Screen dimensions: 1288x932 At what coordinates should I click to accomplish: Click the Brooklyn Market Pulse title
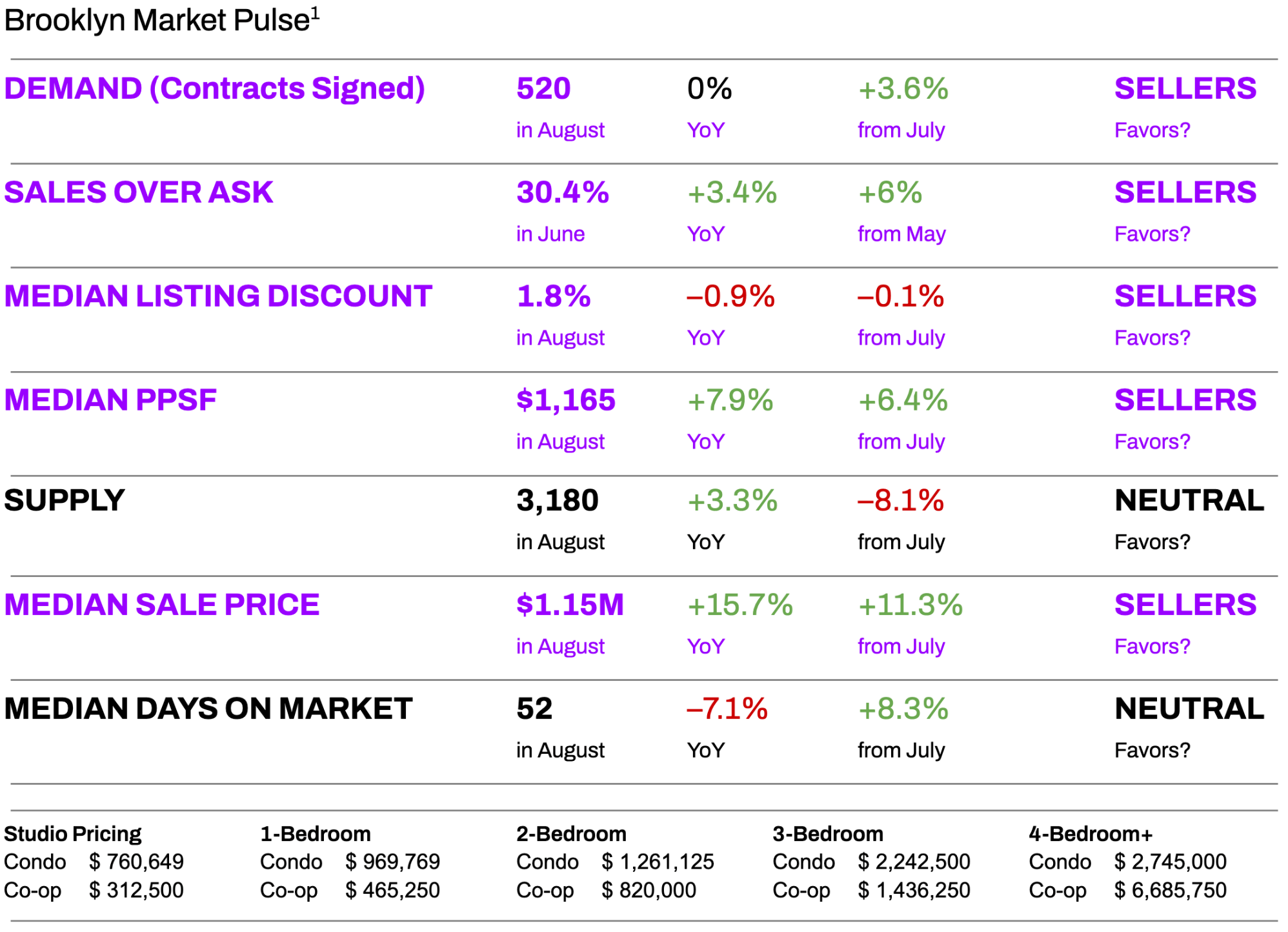[157, 21]
